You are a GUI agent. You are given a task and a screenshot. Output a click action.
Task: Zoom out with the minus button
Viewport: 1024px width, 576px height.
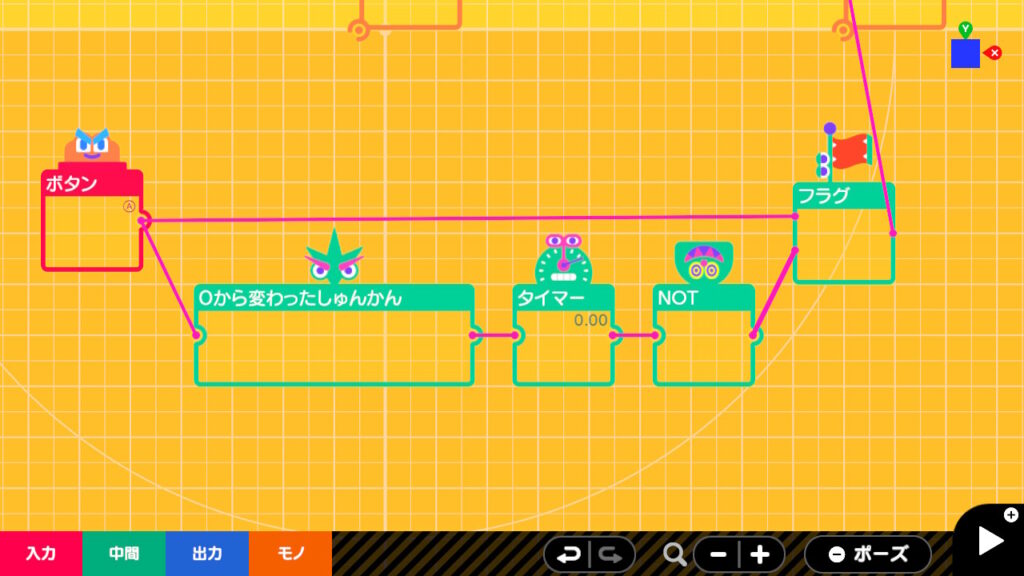[x=718, y=554]
